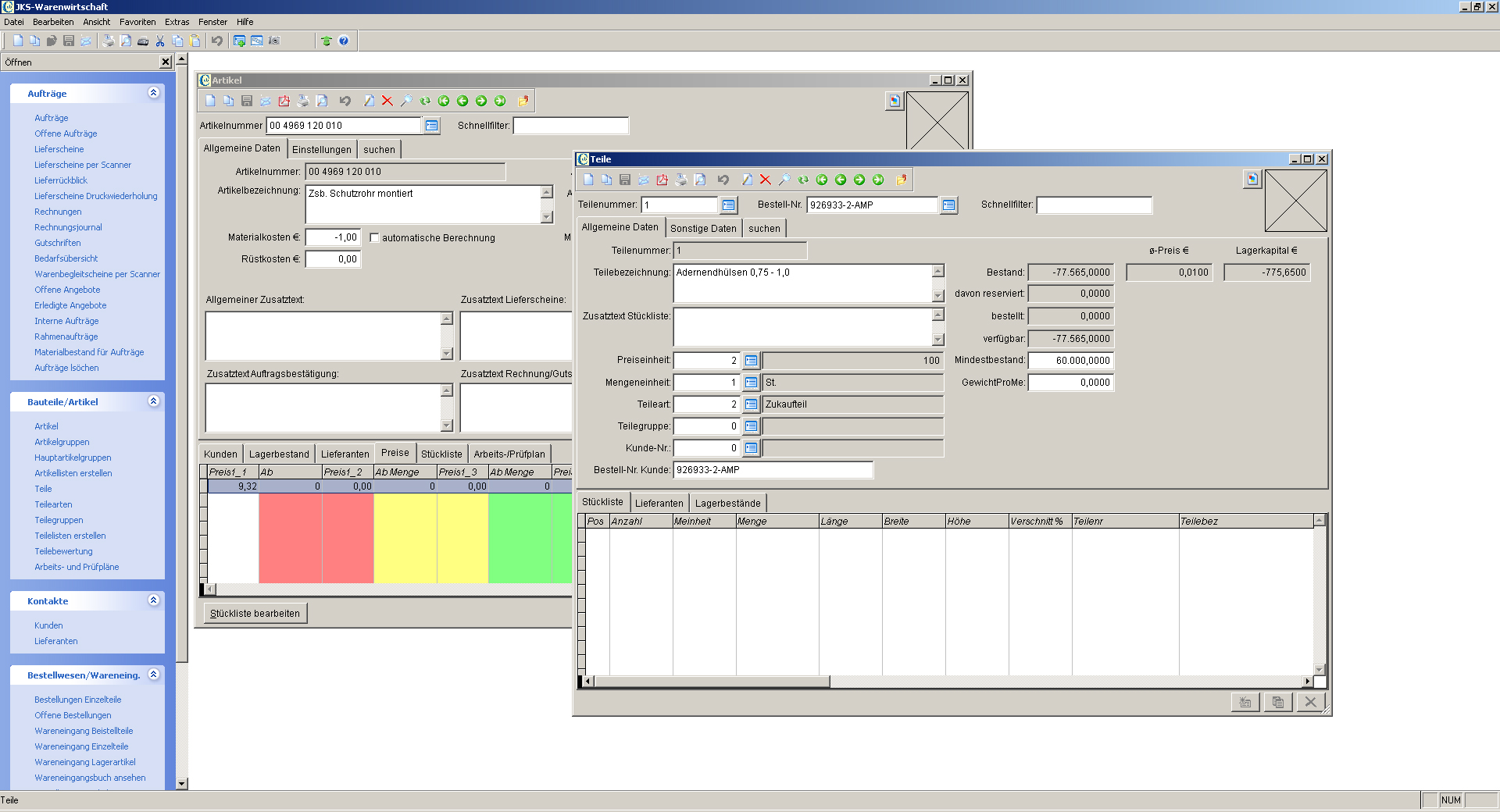Jump to first record in the Teile window
This screenshot has height=812, width=1500.
(x=822, y=180)
